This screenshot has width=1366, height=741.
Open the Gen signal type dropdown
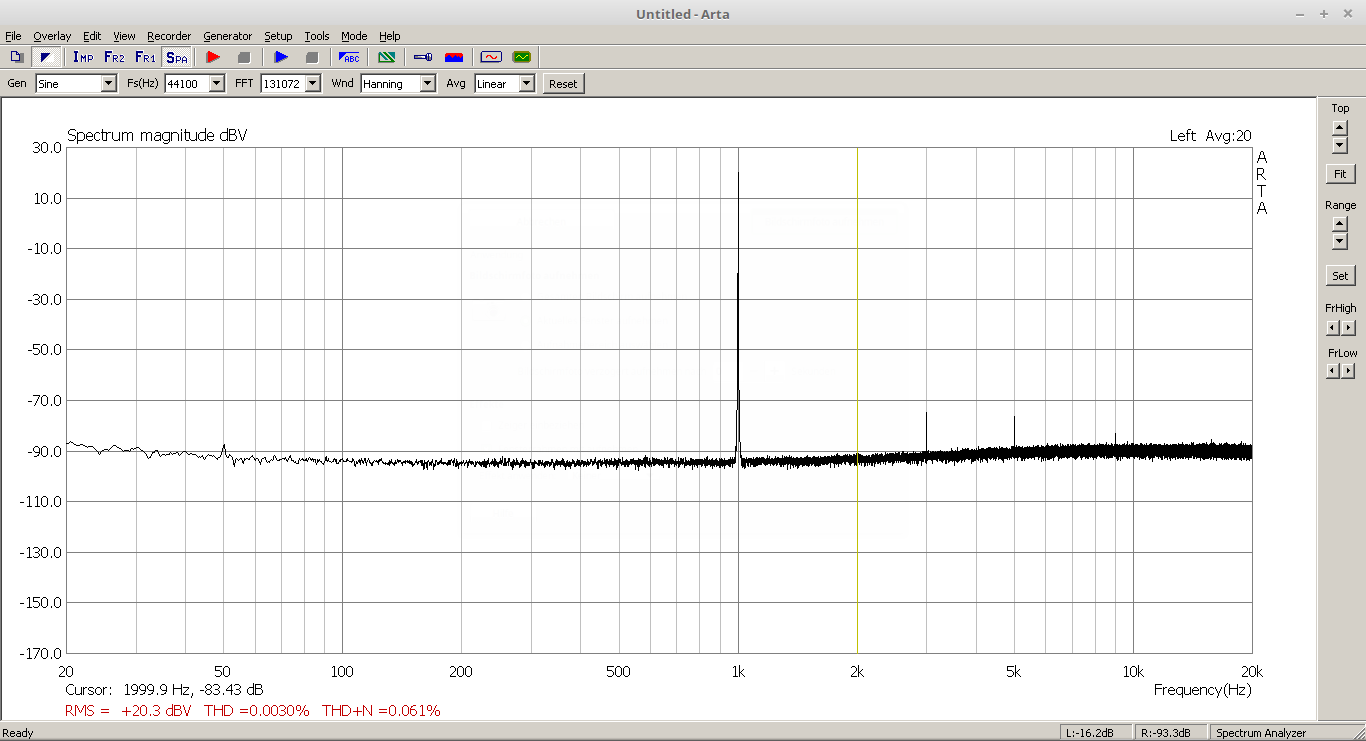(x=108, y=84)
